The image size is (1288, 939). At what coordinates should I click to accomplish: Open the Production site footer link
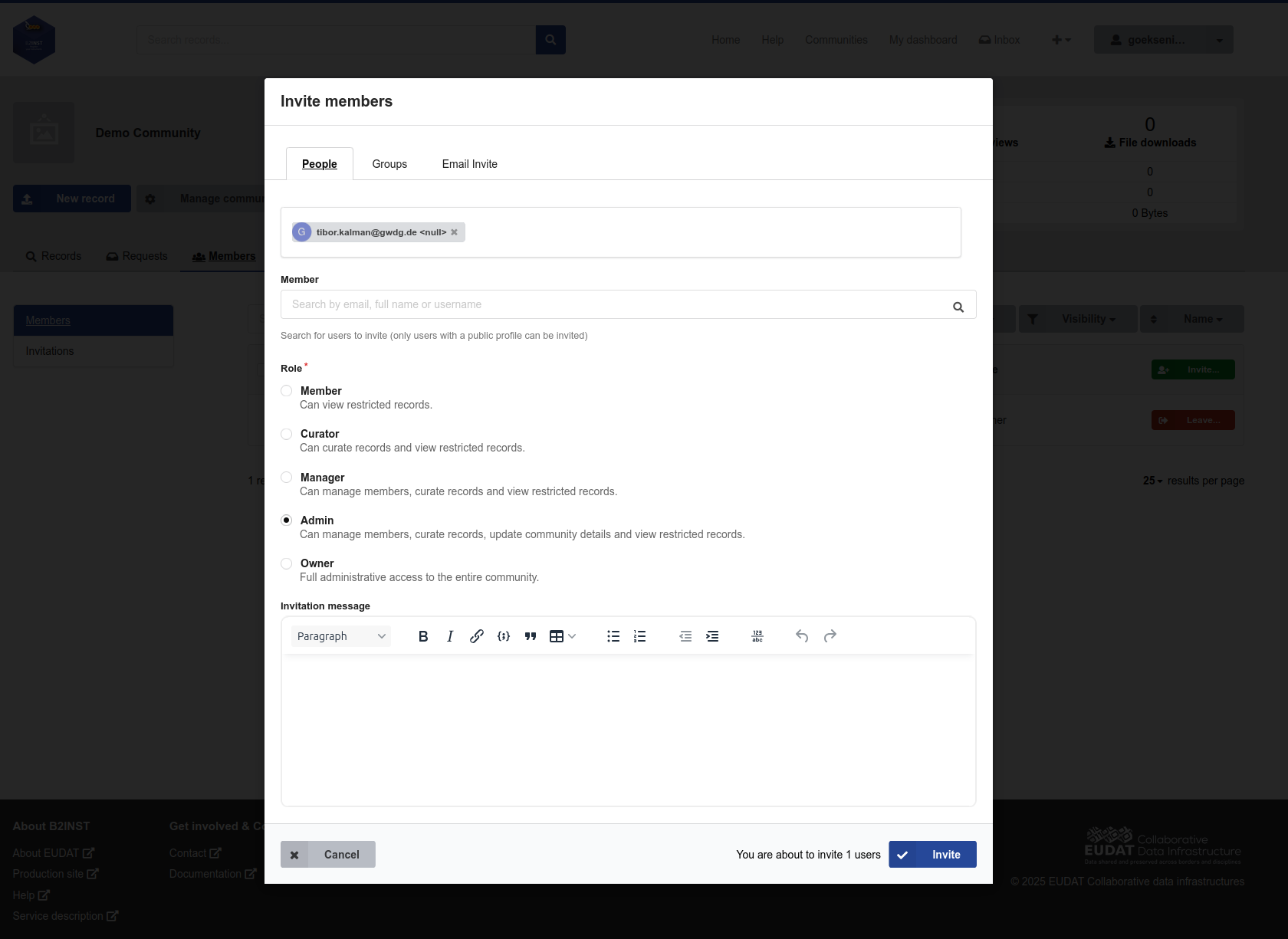coord(56,874)
